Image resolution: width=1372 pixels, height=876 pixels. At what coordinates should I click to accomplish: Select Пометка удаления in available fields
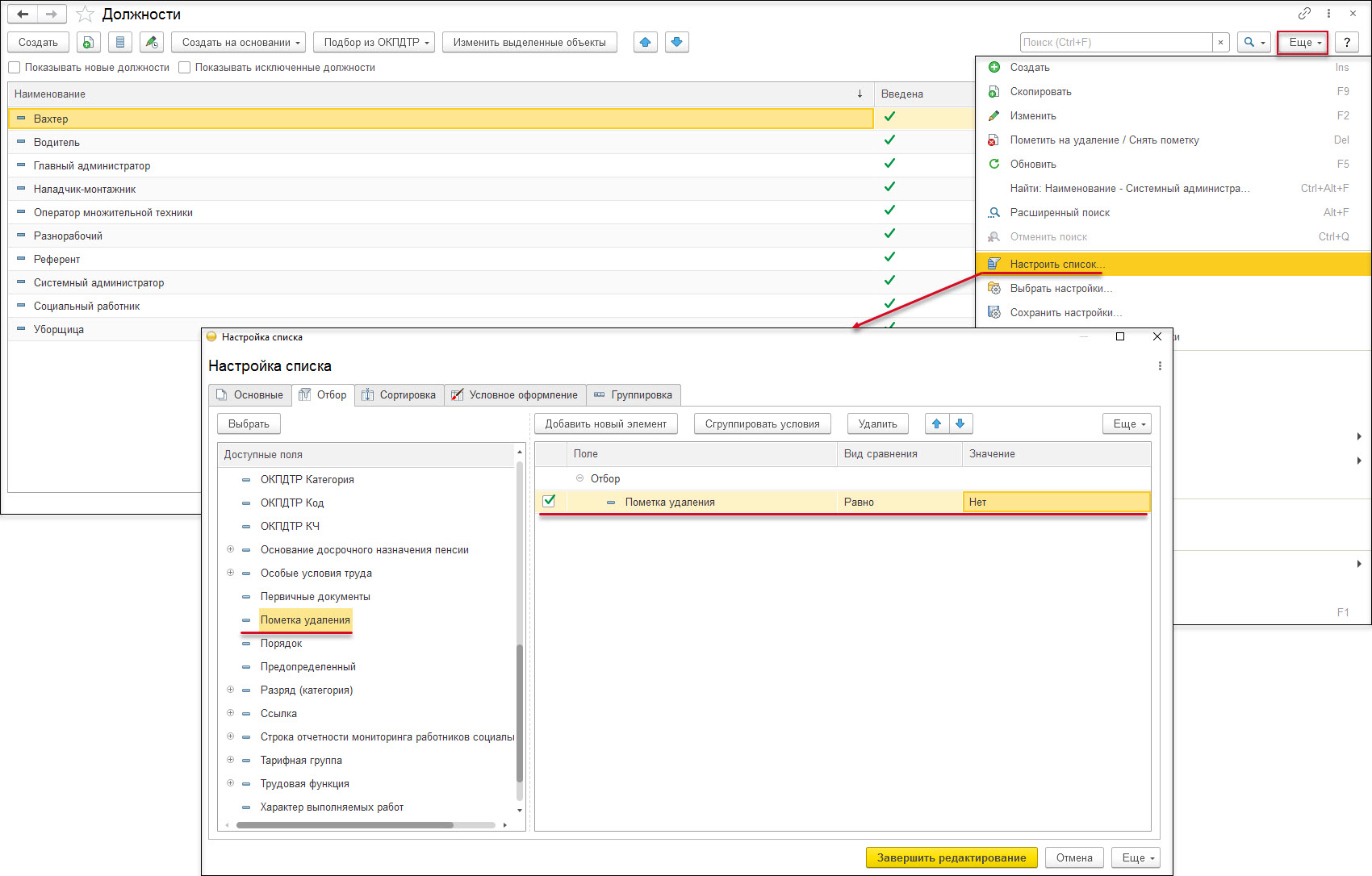coord(305,619)
